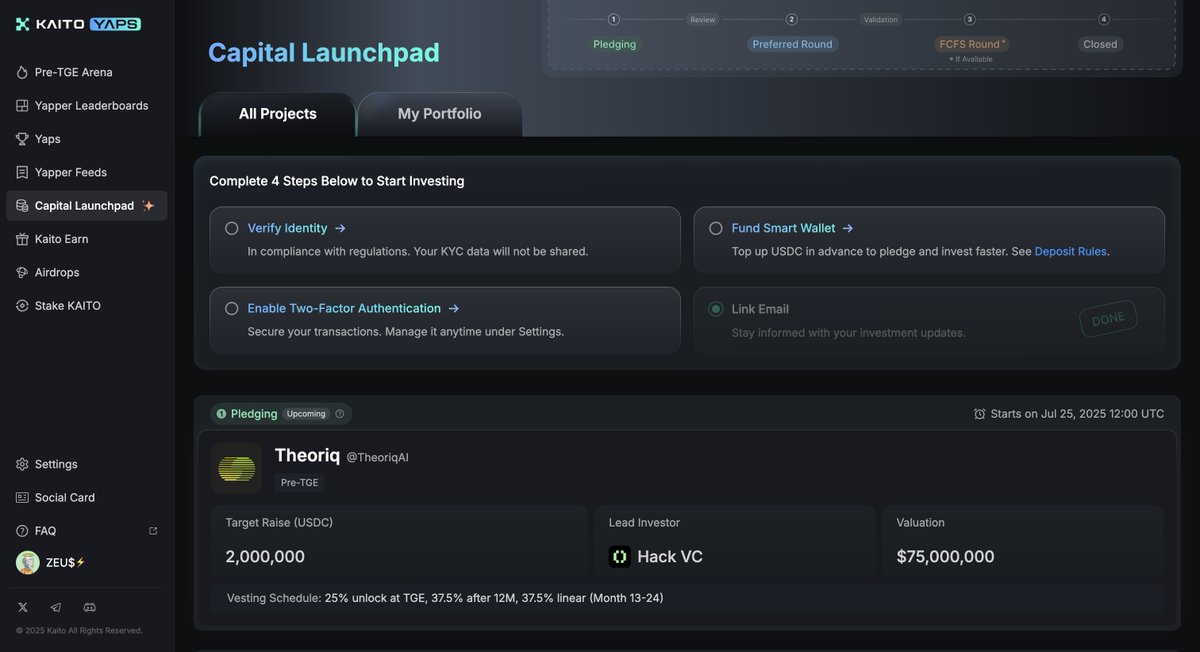Screen dimensions: 1200x652
Task: Open FAQ via external link icon
Action: (x=153, y=531)
